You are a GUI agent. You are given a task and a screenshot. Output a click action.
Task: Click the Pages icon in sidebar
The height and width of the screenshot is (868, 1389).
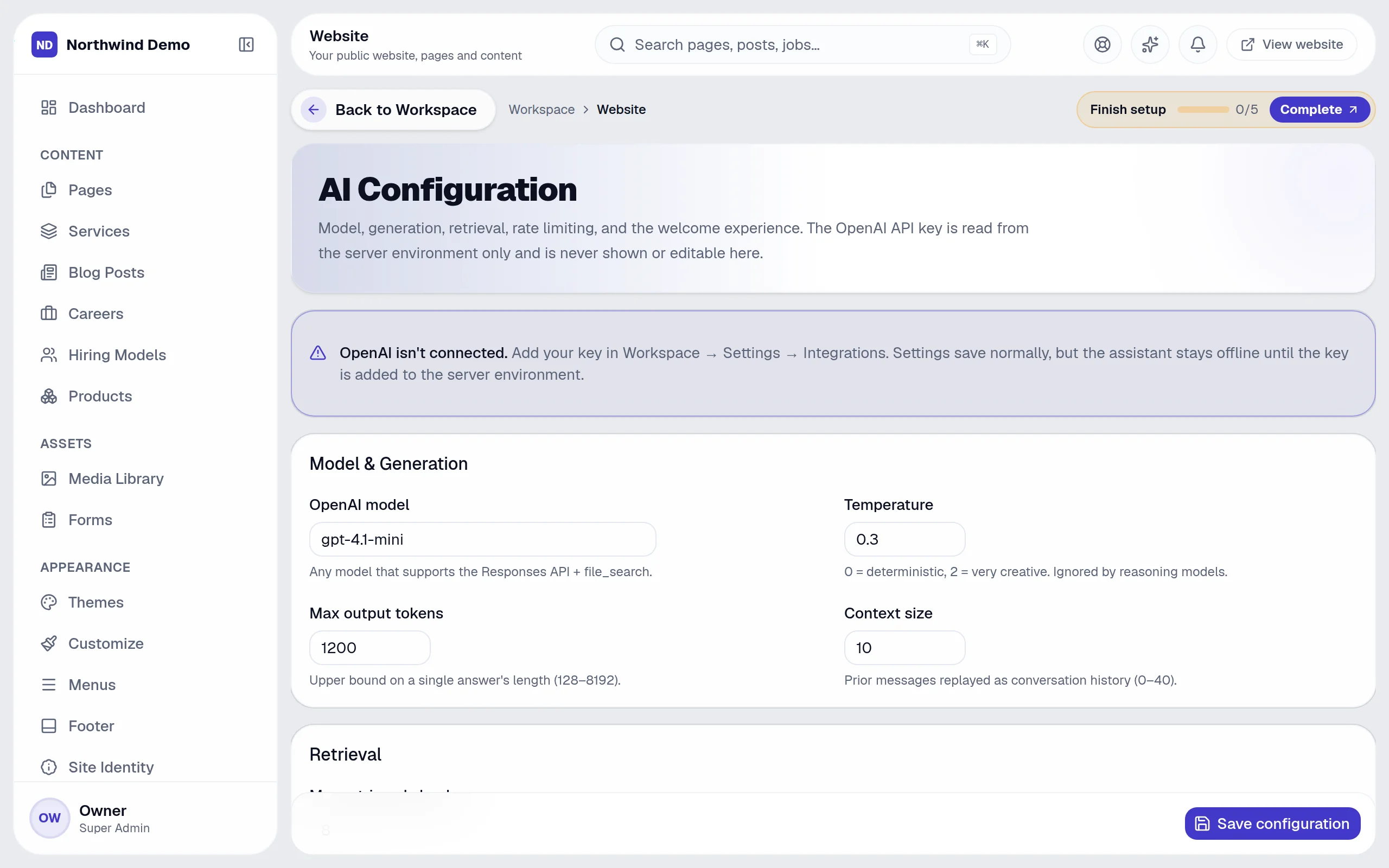(x=49, y=190)
